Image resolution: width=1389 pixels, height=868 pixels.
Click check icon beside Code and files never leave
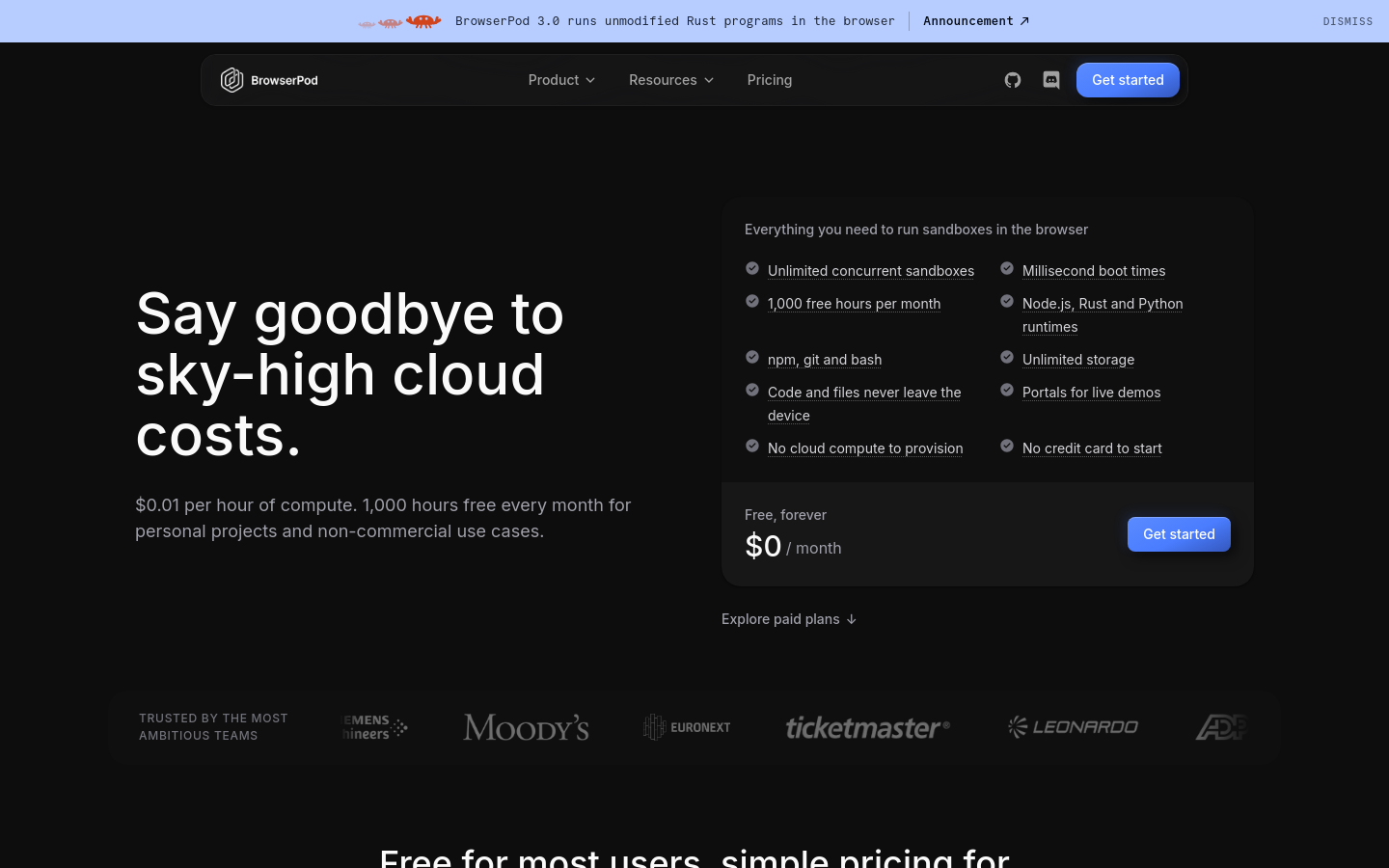(x=752, y=390)
